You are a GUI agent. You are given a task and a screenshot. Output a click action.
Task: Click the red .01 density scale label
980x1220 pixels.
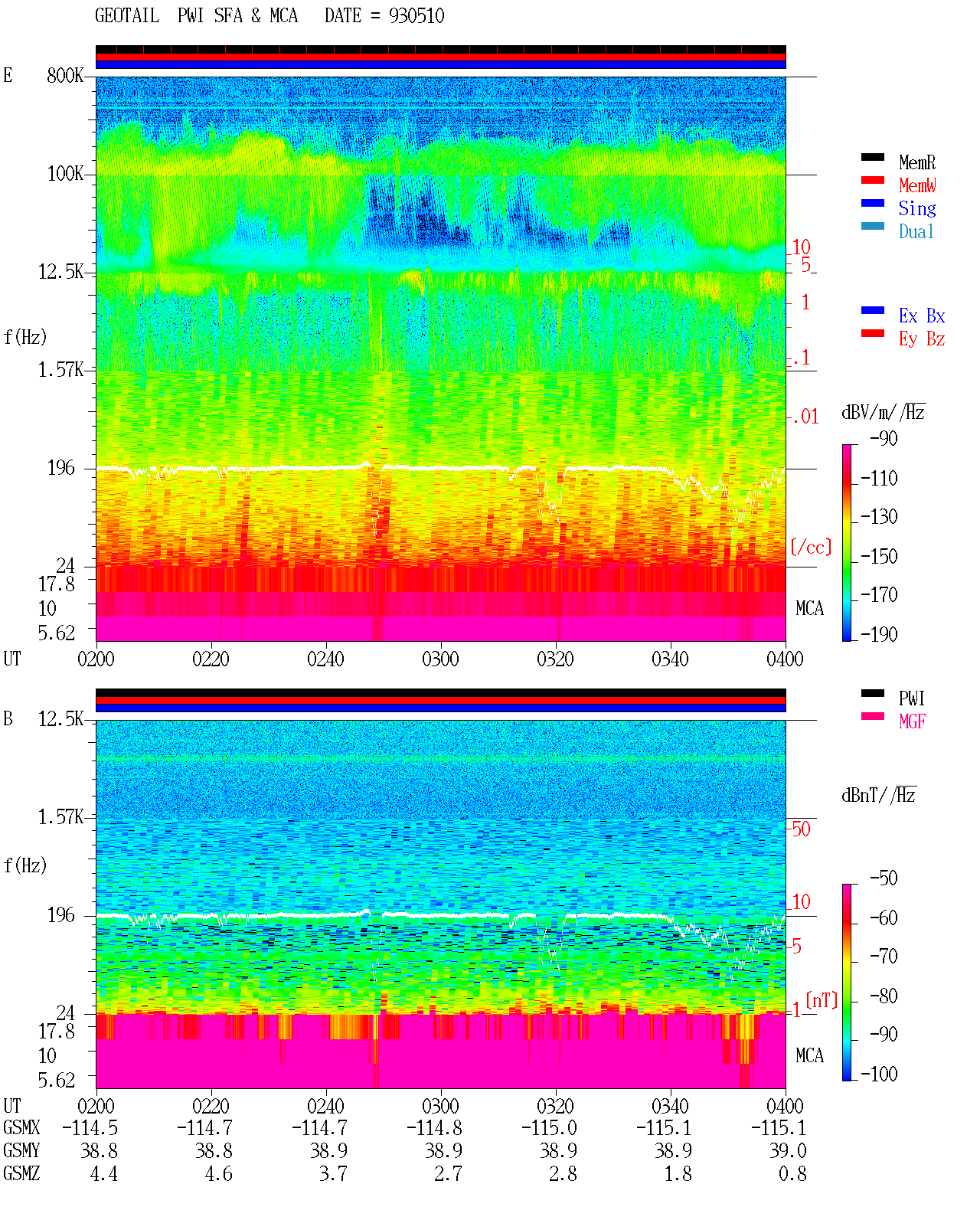pos(805,417)
